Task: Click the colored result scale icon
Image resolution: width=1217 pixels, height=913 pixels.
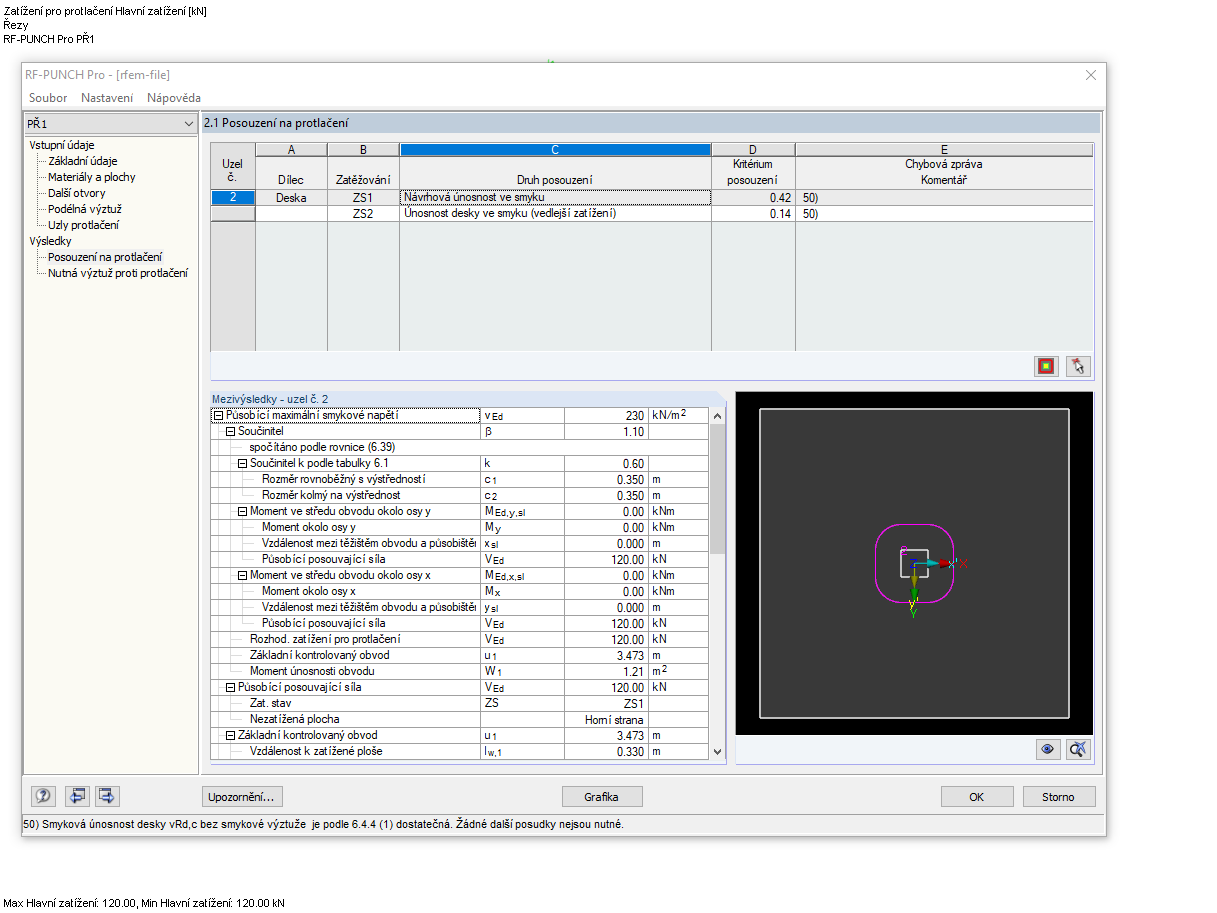Action: [x=1046, y=366]
